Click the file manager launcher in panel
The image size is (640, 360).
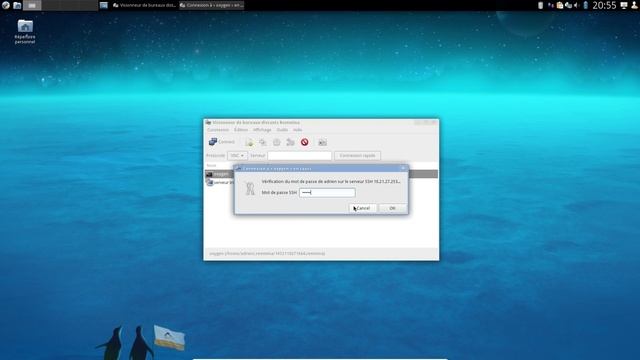coord(17,5)
